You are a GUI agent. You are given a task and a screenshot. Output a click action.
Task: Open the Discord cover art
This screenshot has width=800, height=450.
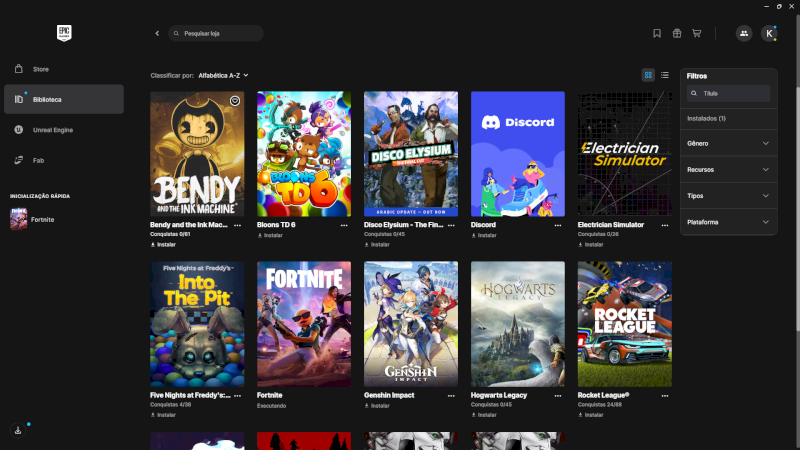[518, 154]
